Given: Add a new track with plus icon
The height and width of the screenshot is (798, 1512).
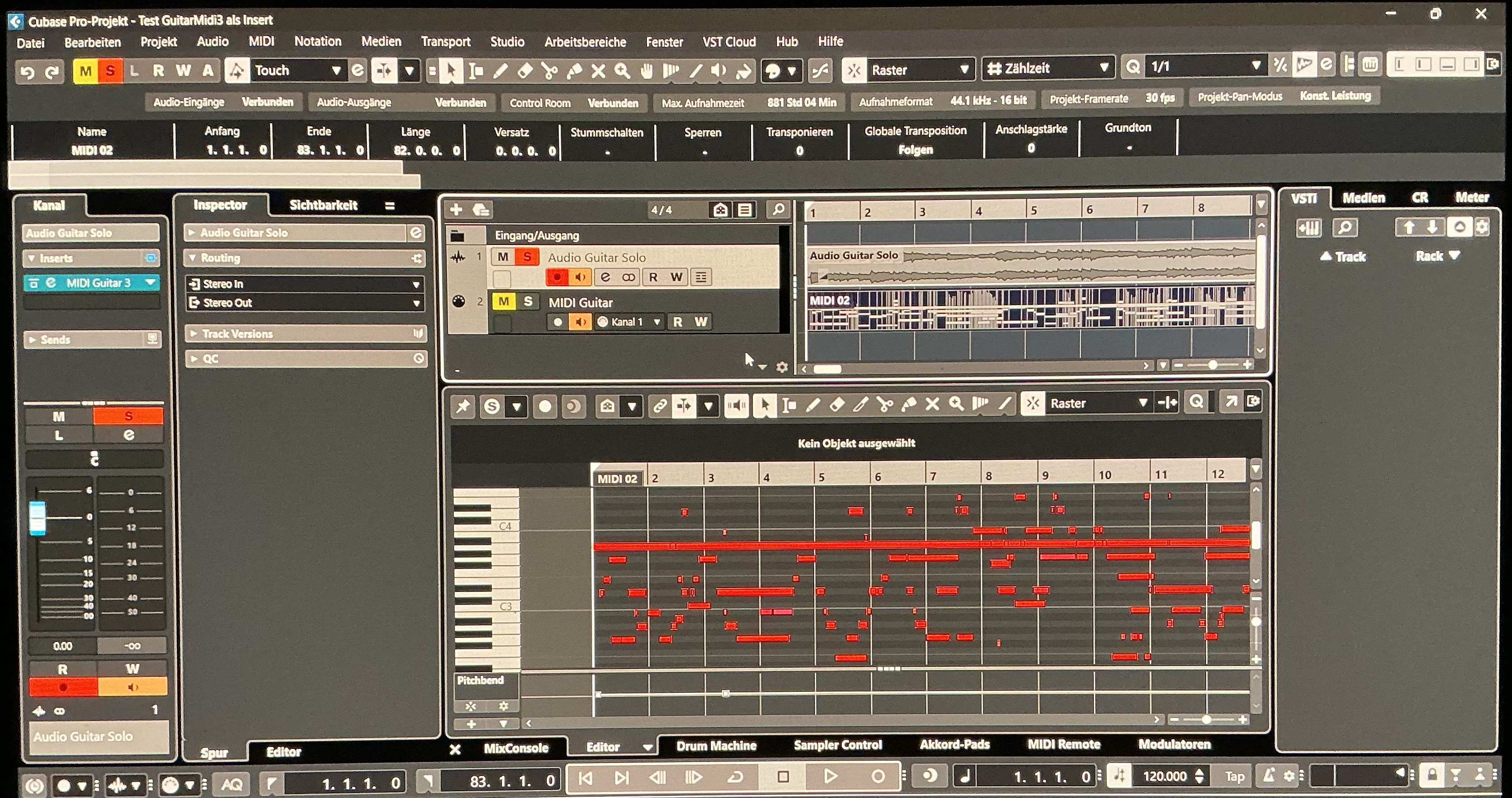Looking at the screenshot, I should tap(456, 210).
